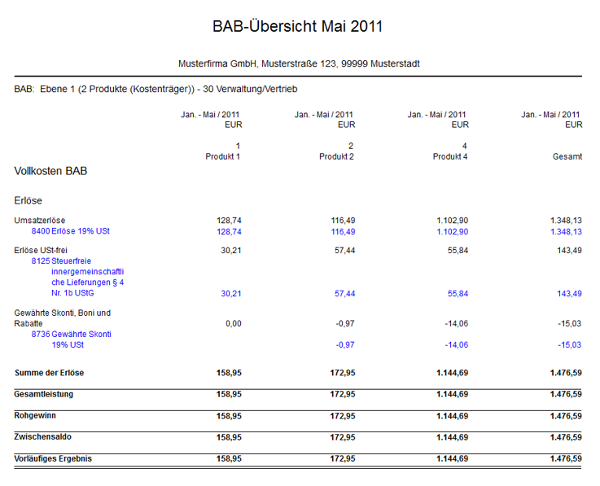The width and height of the screenshot is (600, 486).
Task: Click the 'Umsatzerlöse' row label
Action: coord(39,220)
